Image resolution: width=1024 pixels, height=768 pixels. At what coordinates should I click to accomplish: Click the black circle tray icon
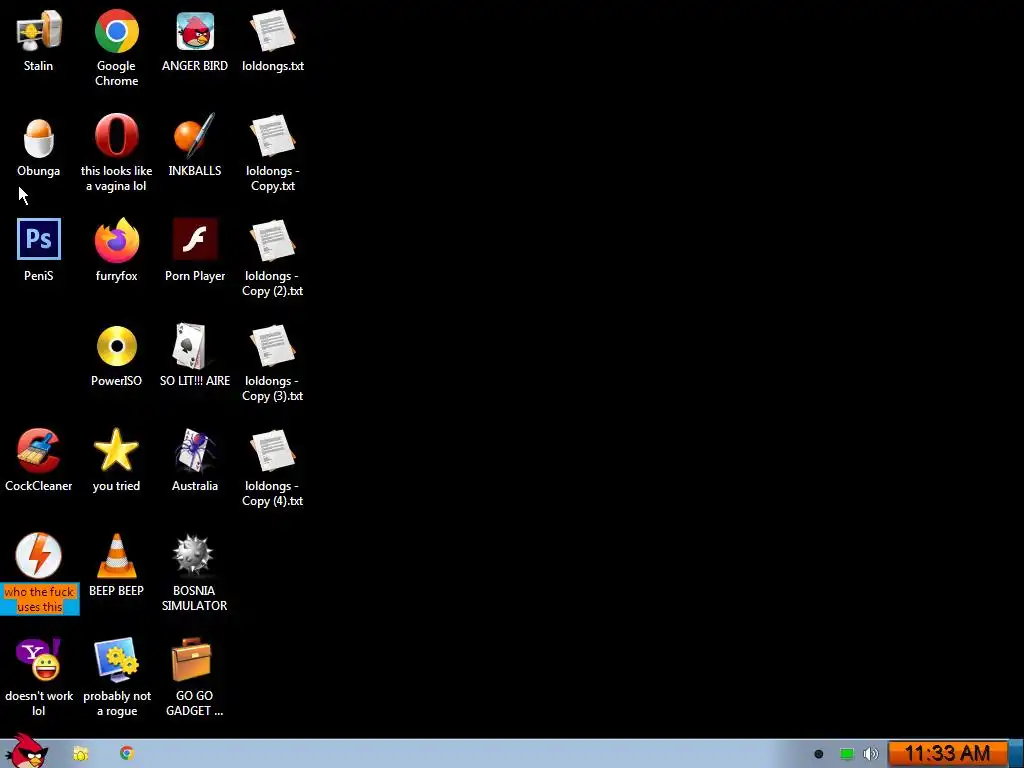(x=818, y=754)
